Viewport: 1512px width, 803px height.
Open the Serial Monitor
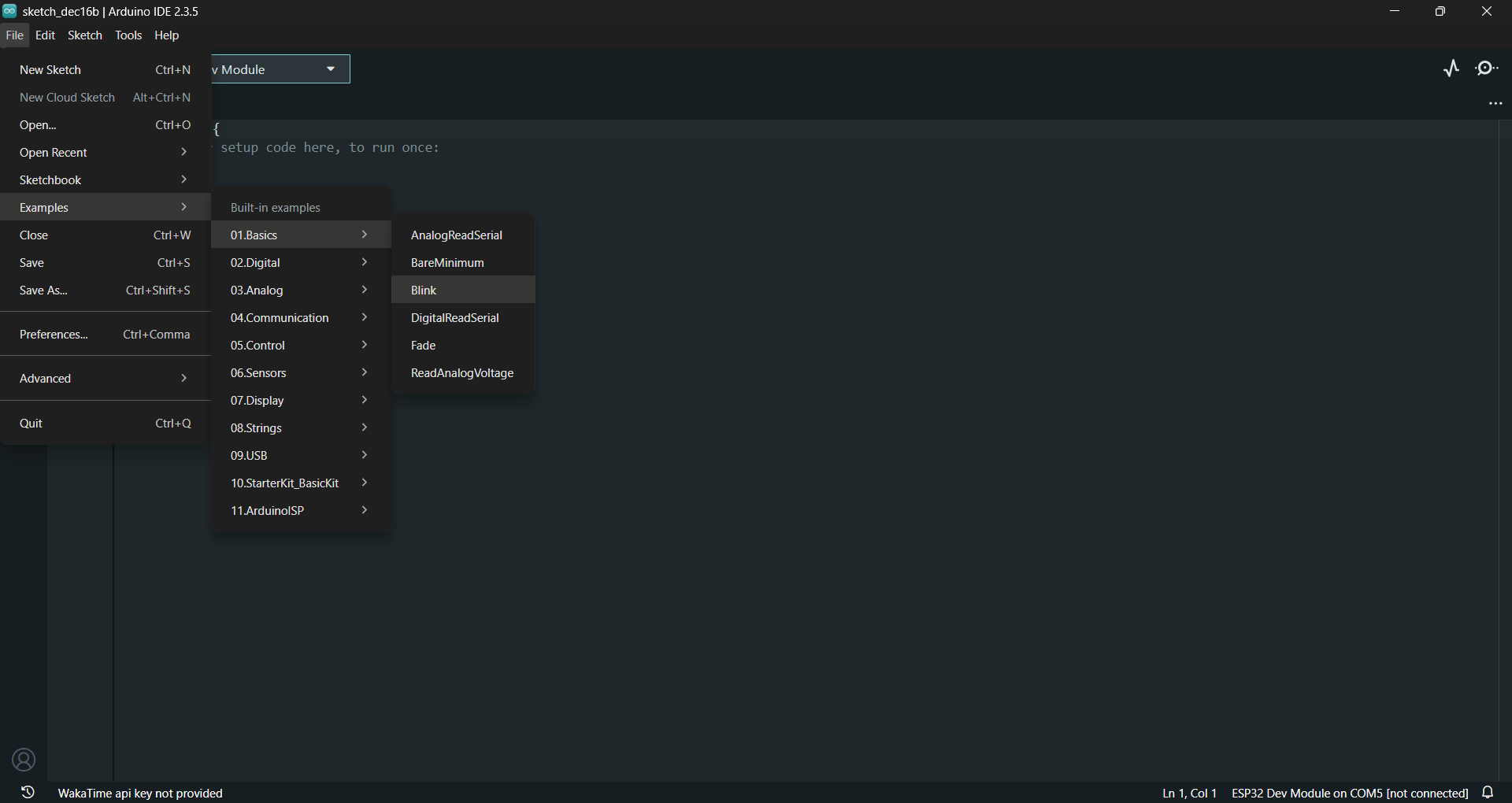(x=1487, y=68)
